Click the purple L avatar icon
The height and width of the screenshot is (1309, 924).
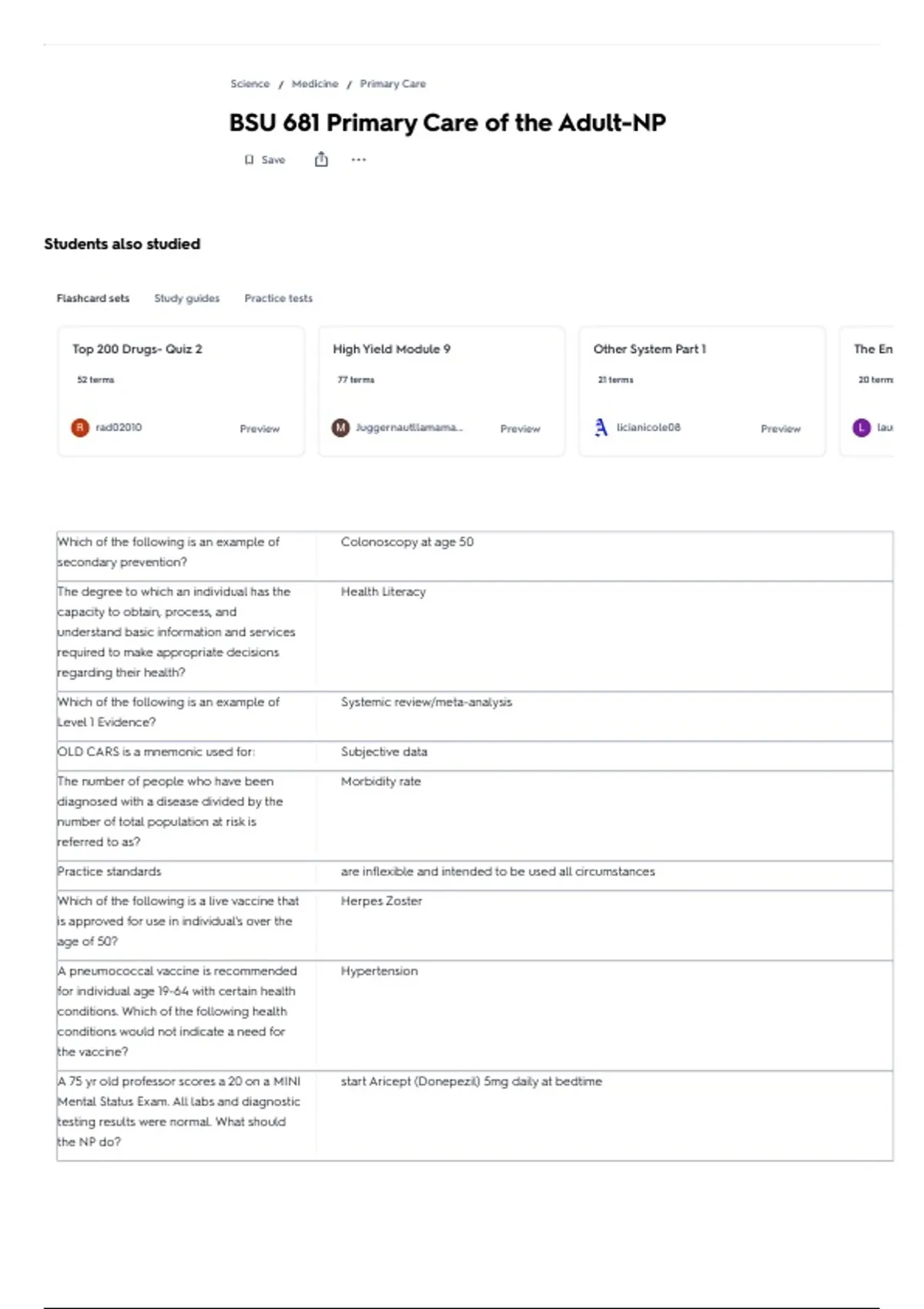tap(862, 427)
